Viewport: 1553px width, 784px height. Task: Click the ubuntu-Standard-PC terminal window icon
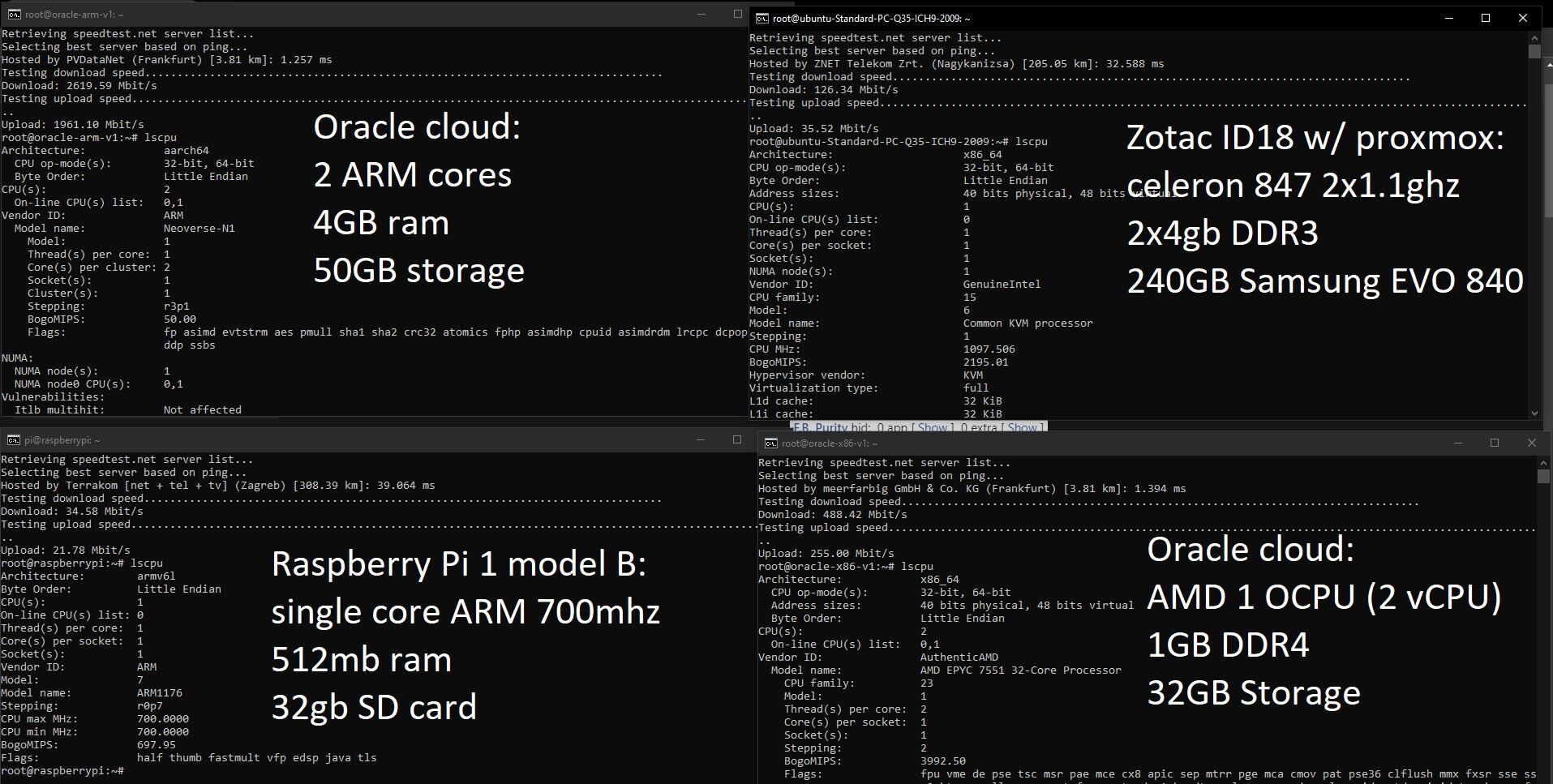pos(761,18)
